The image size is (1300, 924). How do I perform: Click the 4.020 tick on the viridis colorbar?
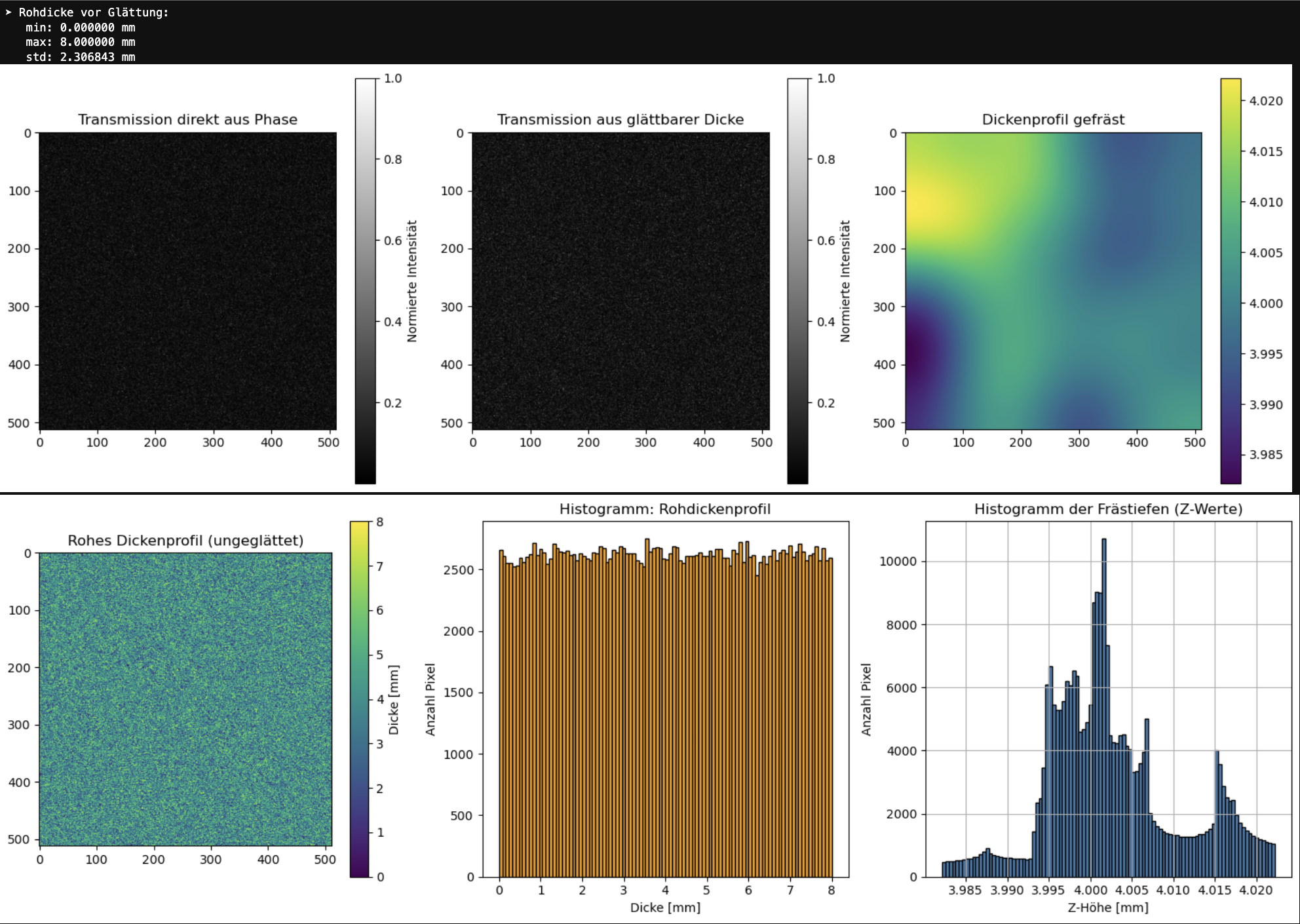click(x=1266, y=101)
